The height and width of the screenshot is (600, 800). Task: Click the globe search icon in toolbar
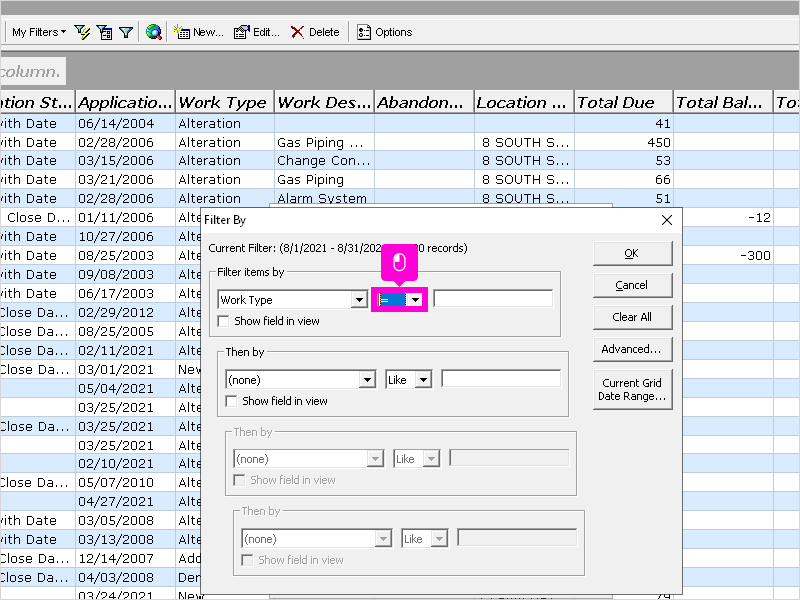point(154,32)
